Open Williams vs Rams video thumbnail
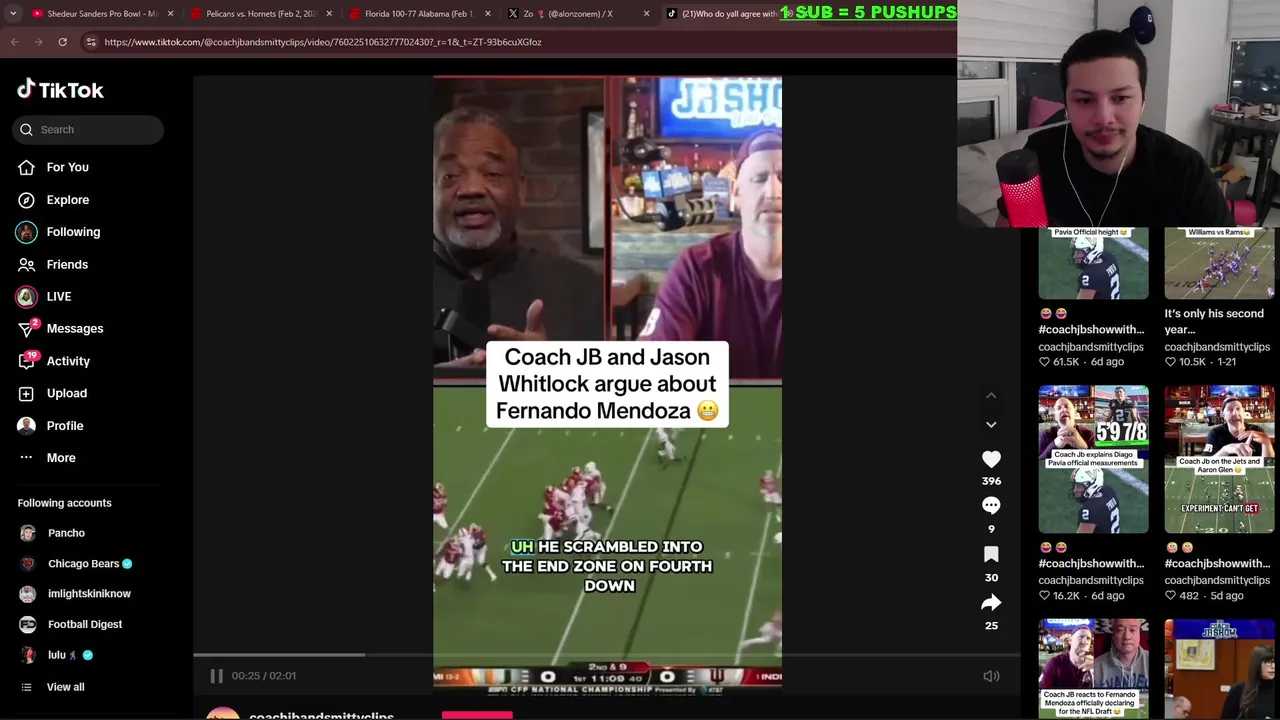Viewport: 1280px width, 720px height. (1219, 263)
